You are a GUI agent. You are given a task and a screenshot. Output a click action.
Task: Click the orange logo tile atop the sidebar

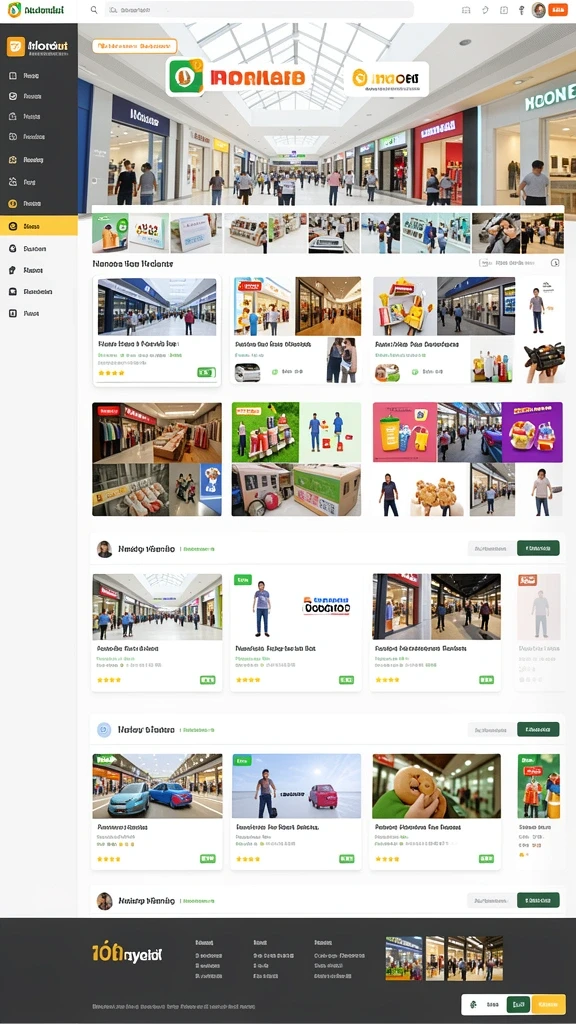tap(16, 46)
